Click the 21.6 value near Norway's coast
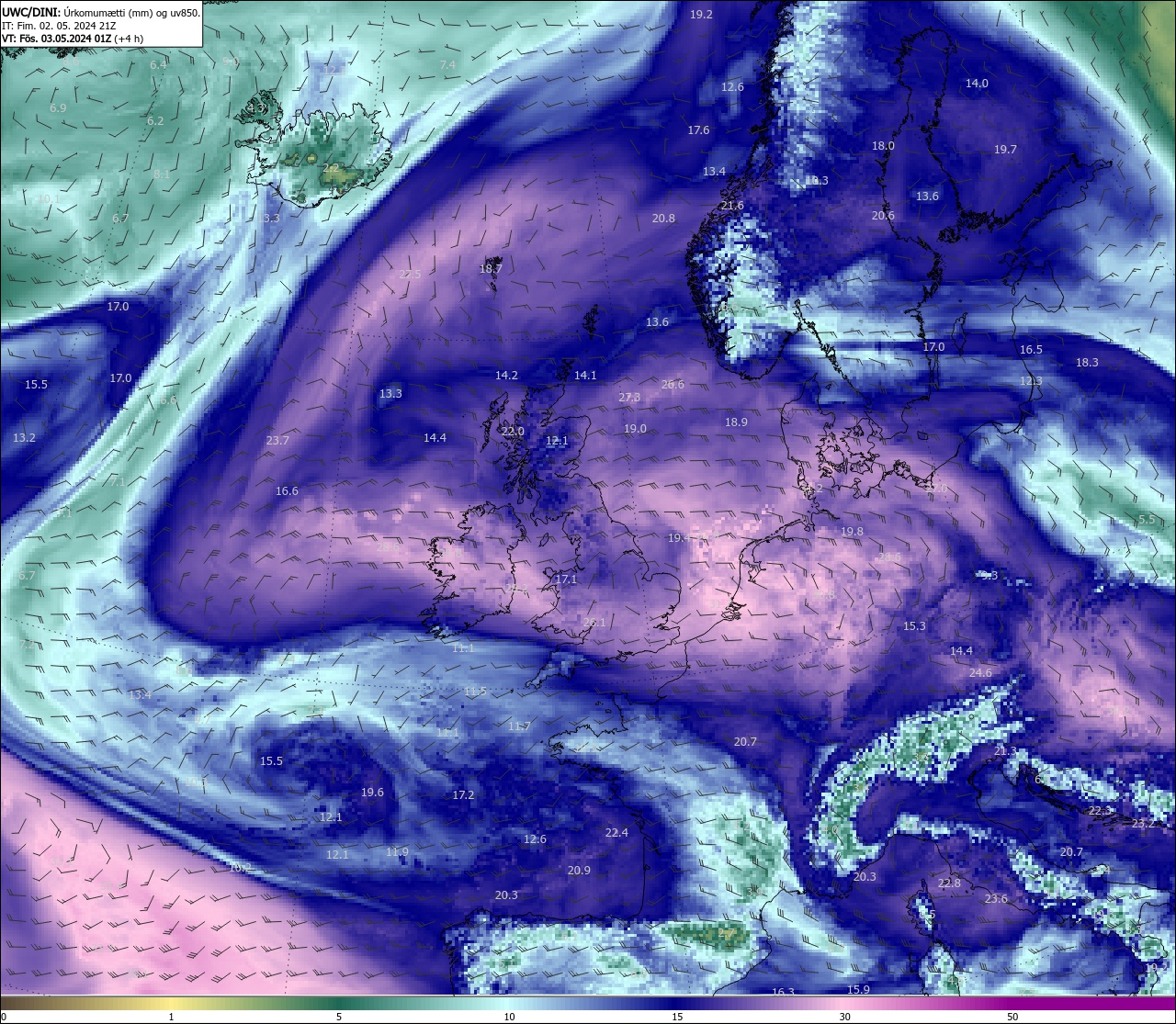 point(732,206)
